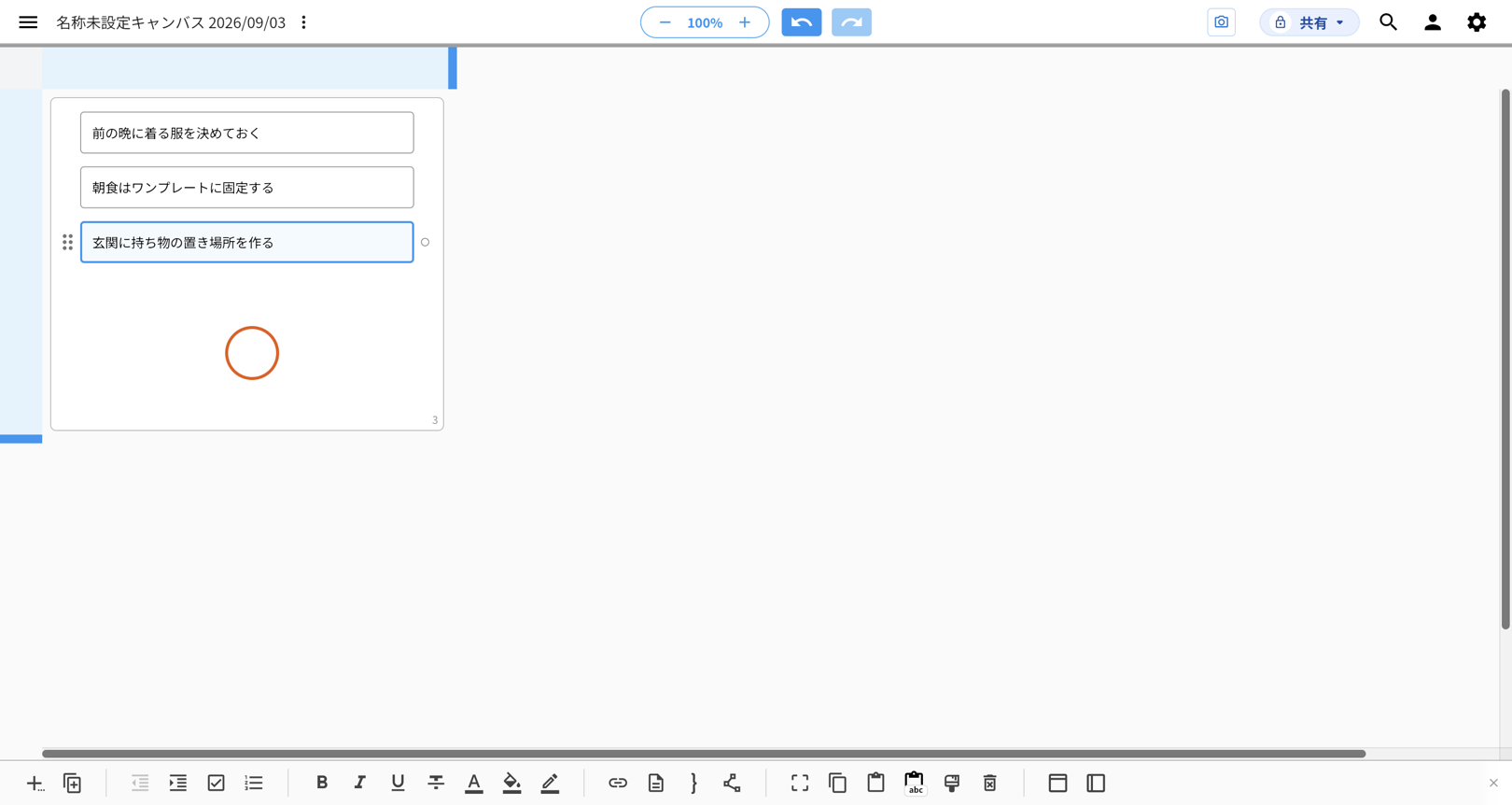Screen dimensions: 1512x805
Task: Click the 100% zoom level value
Action: [x=705, y=22]
